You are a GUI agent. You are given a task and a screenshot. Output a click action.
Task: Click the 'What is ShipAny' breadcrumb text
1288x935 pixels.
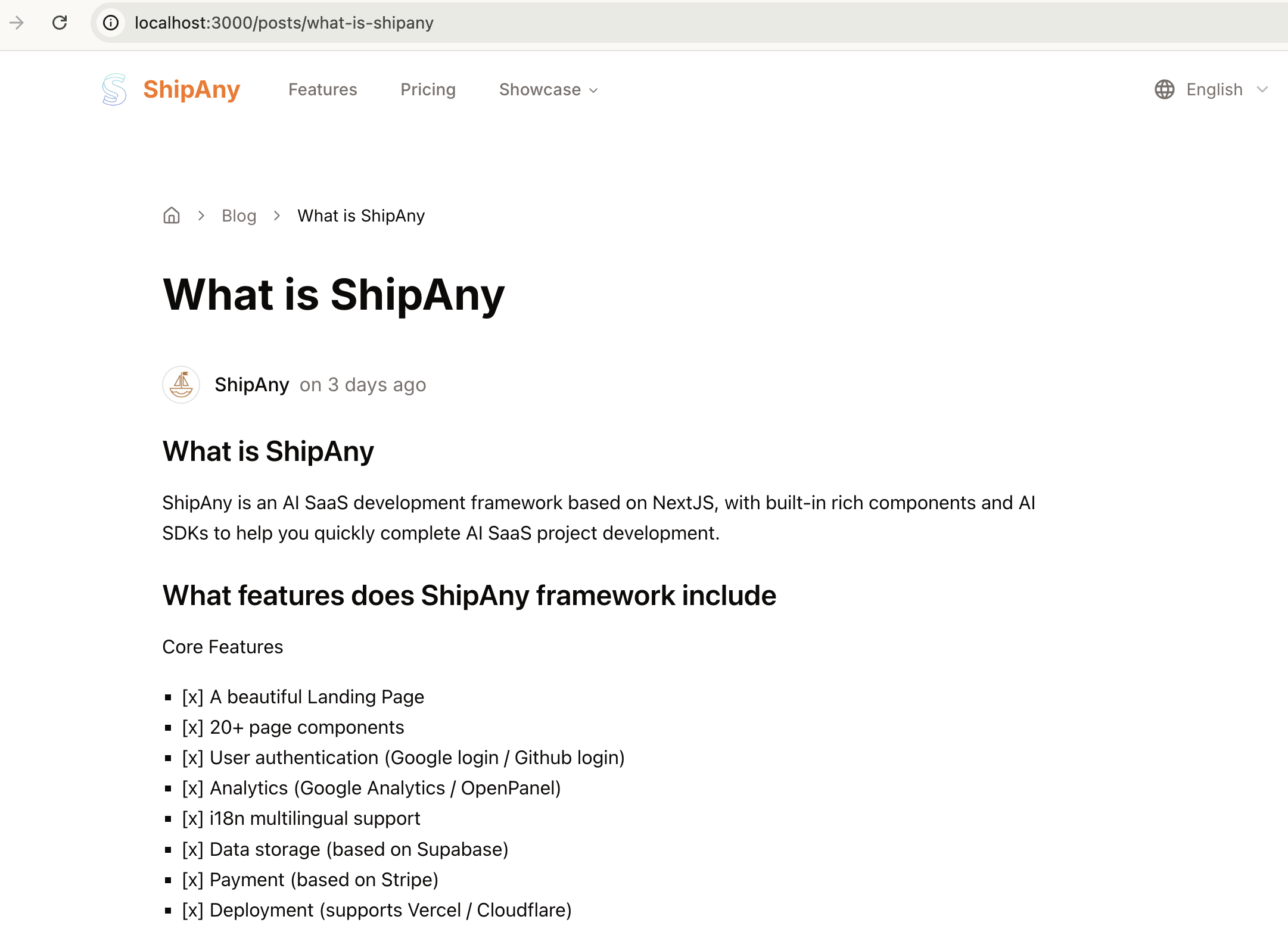coord(361,216)
